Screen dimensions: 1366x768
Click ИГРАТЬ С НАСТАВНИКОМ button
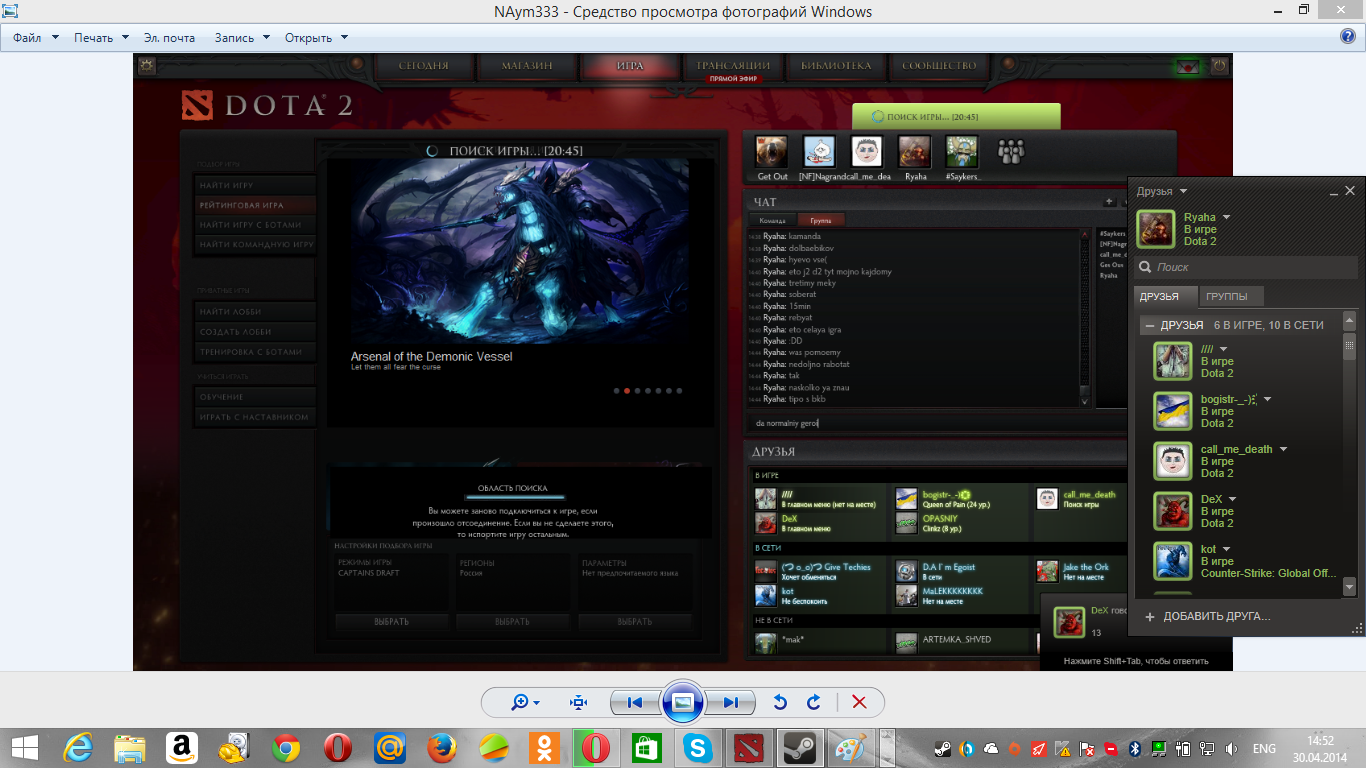click(255, 417)
